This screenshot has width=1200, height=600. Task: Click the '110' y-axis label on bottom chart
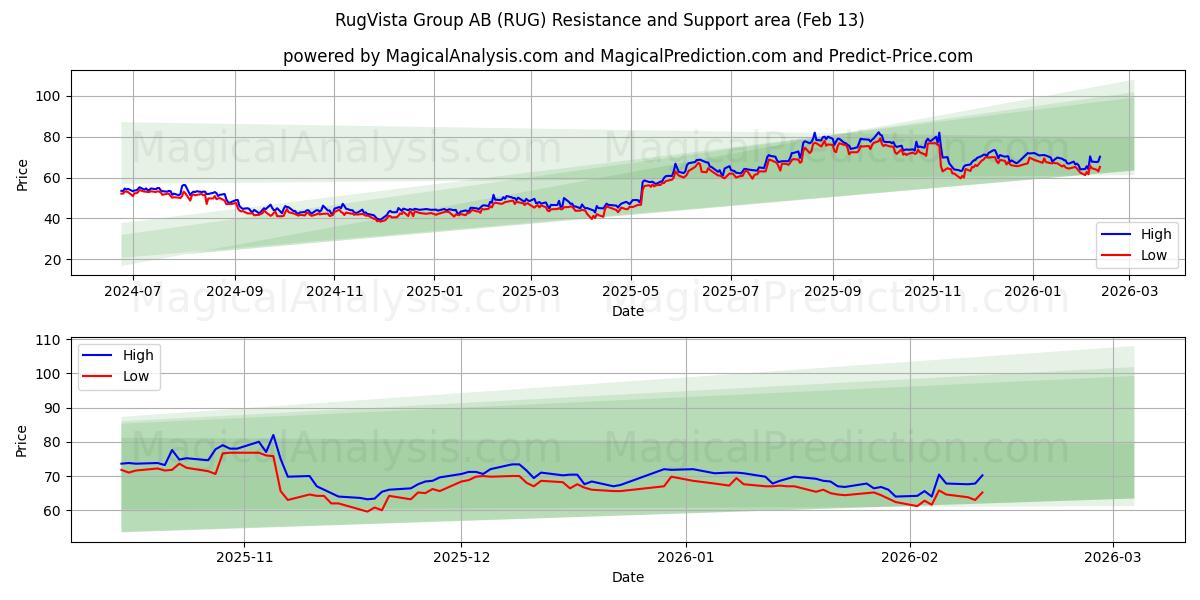coord(50,340)
